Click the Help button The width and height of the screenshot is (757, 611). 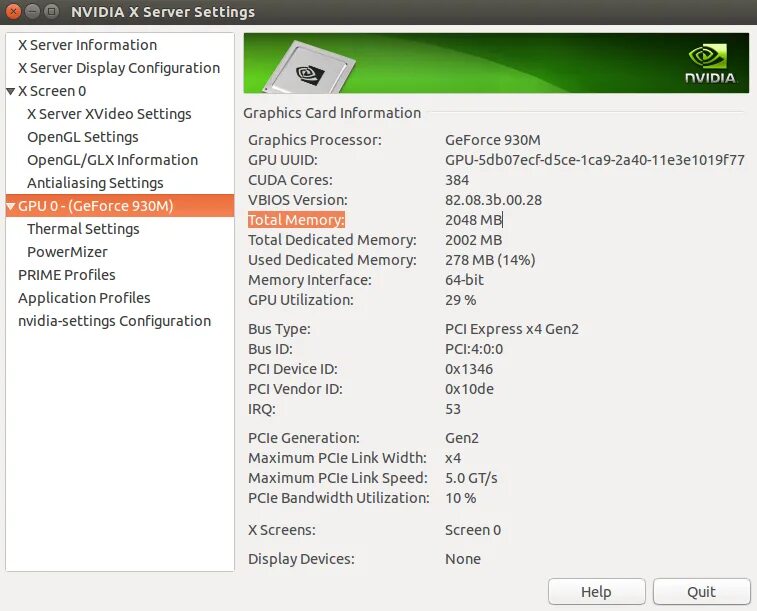[596, 592]
